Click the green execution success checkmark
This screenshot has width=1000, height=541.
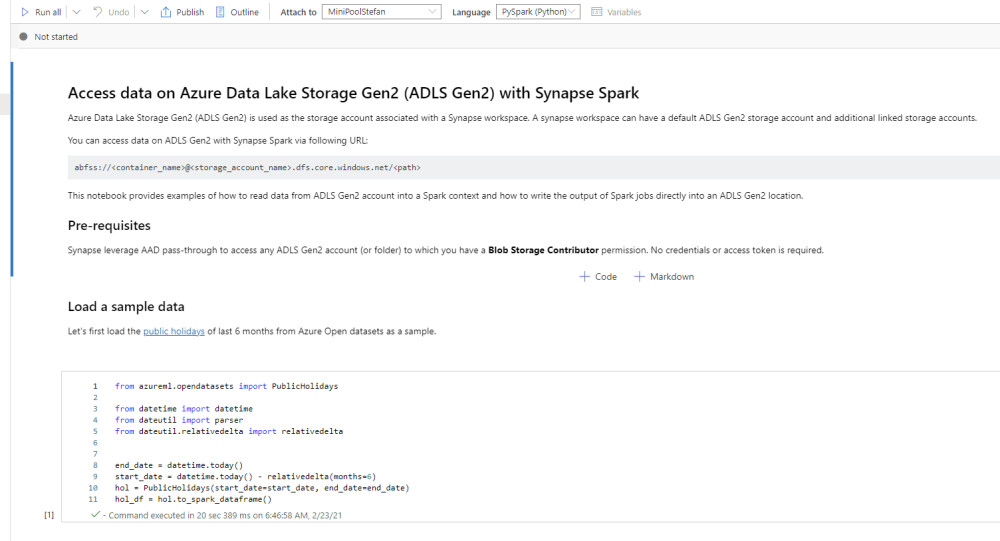[95, 514]
